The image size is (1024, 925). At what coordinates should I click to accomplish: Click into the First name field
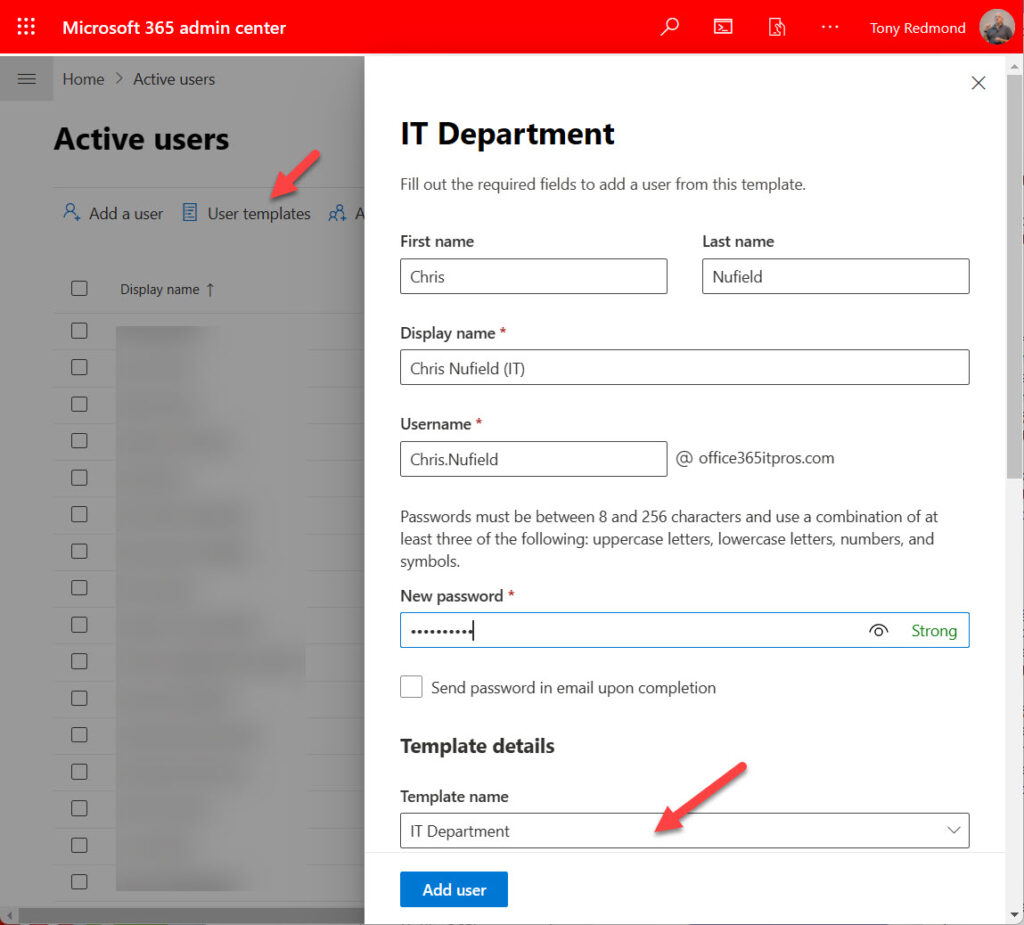tap(534, 276)
